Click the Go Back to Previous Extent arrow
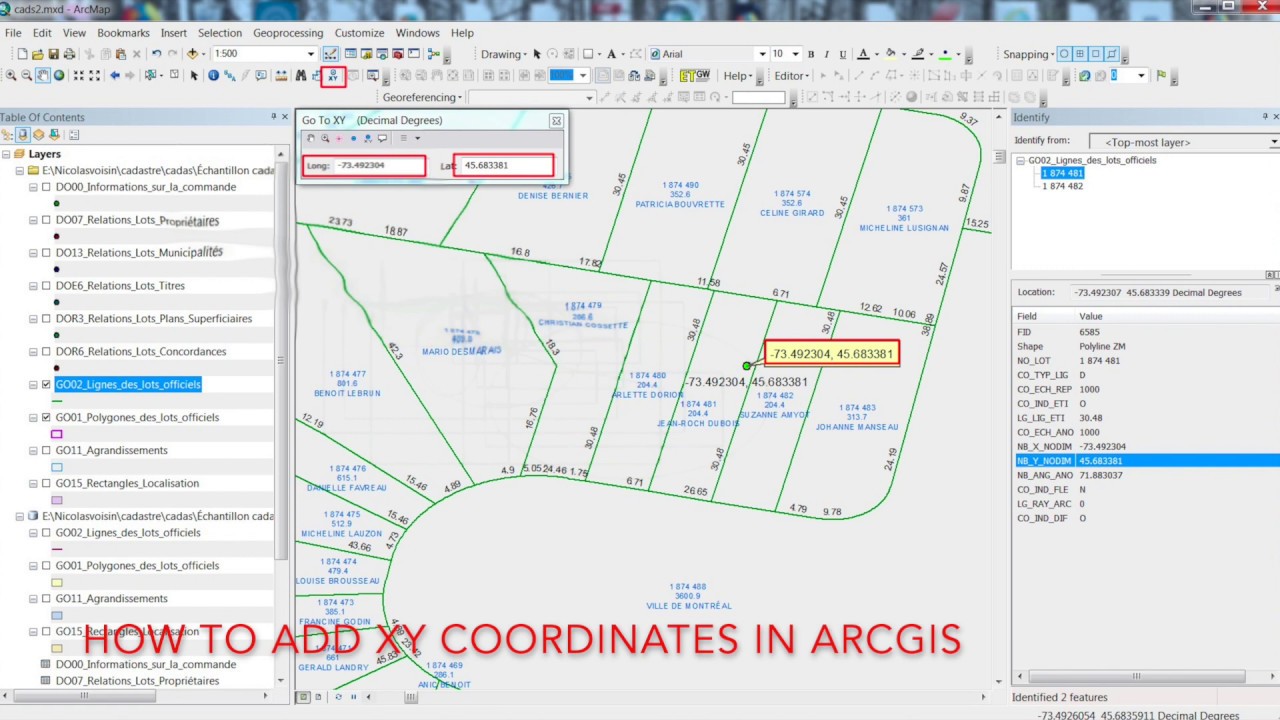This screenshot has height=720, width=1280. [115, 76]
